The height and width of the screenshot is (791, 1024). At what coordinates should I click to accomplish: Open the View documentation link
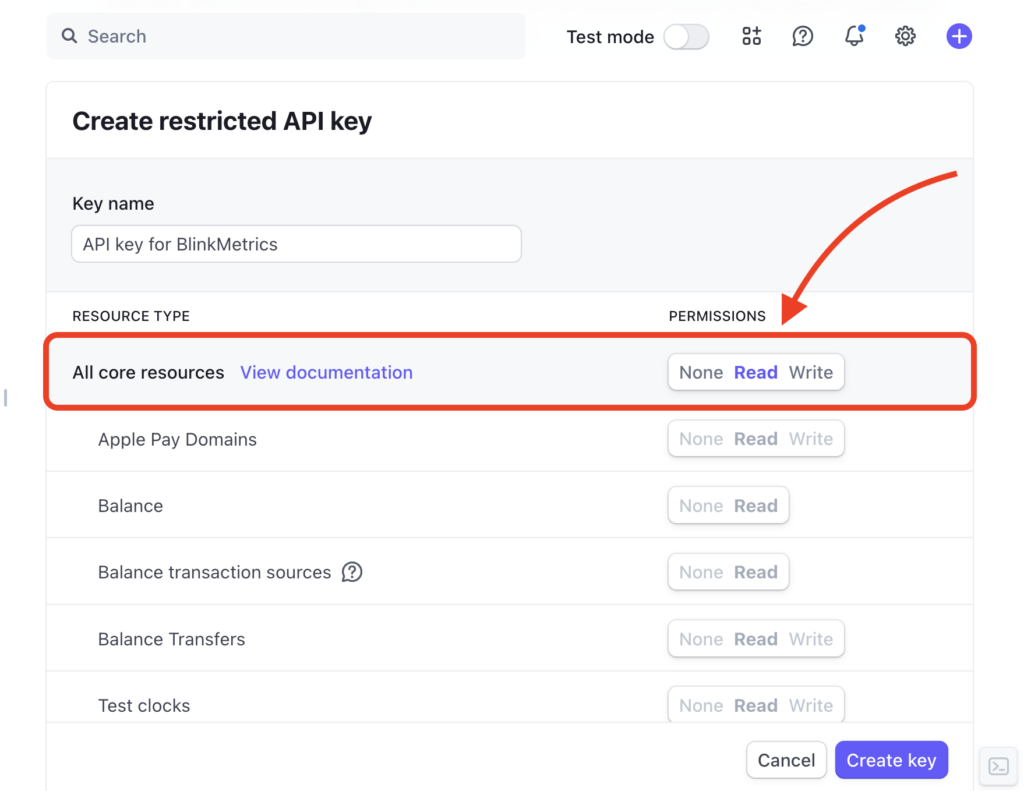pyautogui.click(x=326, y=372)
